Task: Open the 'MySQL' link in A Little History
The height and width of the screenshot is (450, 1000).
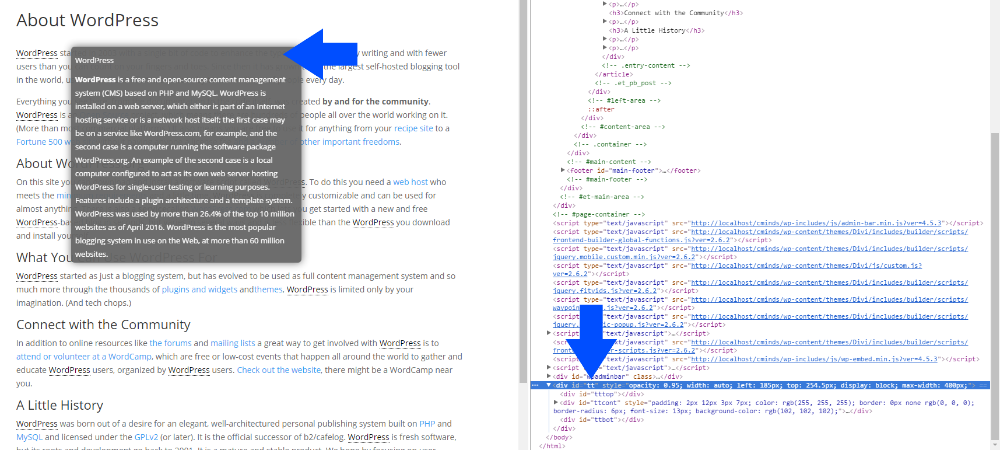Action: (29, 437)
